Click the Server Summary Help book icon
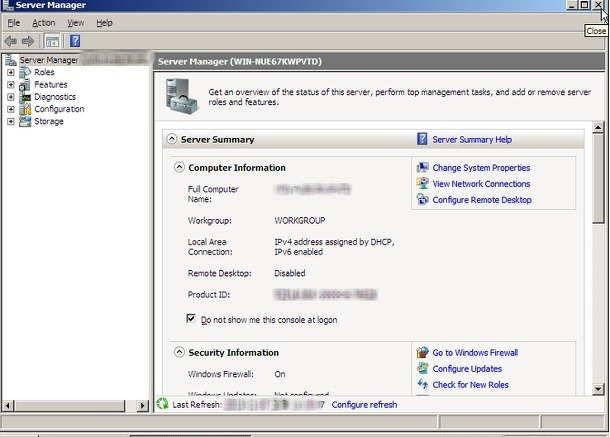Viewport: 610px width, 437px height. click(422, 139)
